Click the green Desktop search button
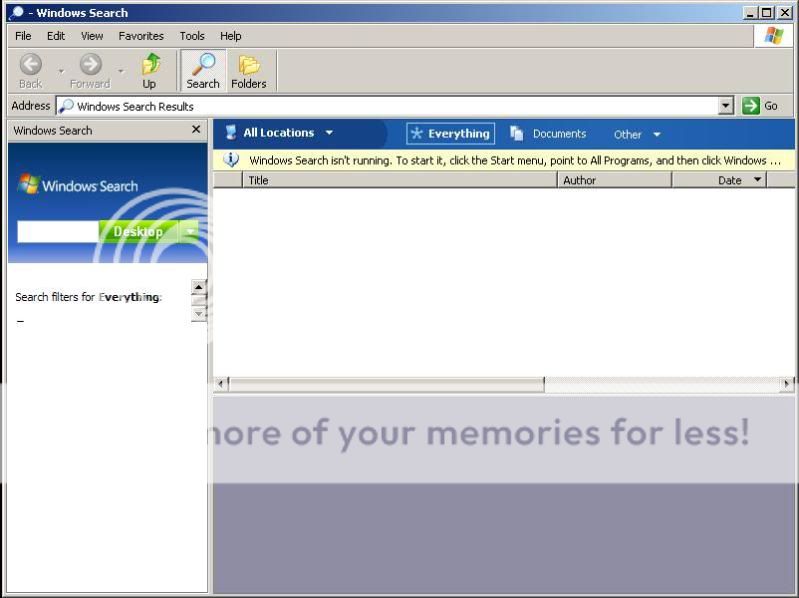 [138, 232]
